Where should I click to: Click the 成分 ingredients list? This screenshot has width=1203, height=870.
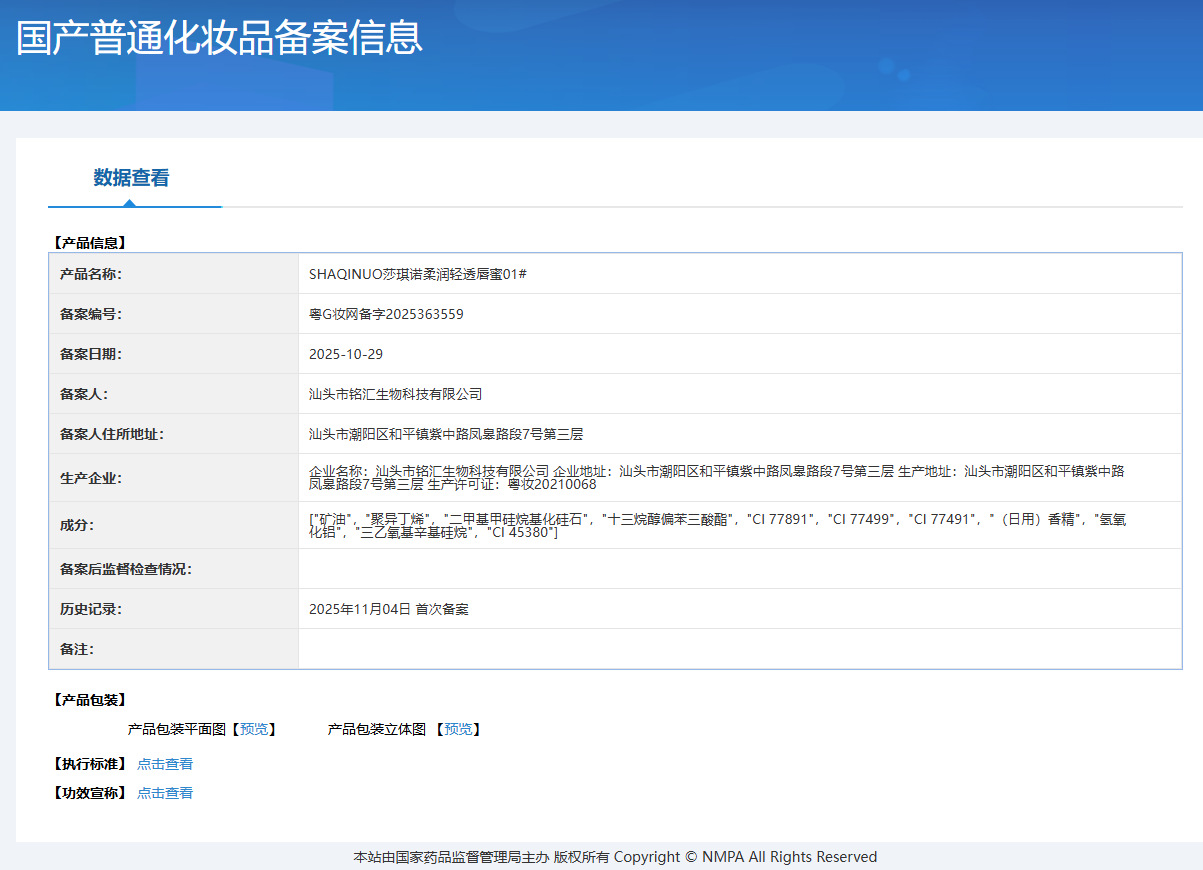click(717, 525)
